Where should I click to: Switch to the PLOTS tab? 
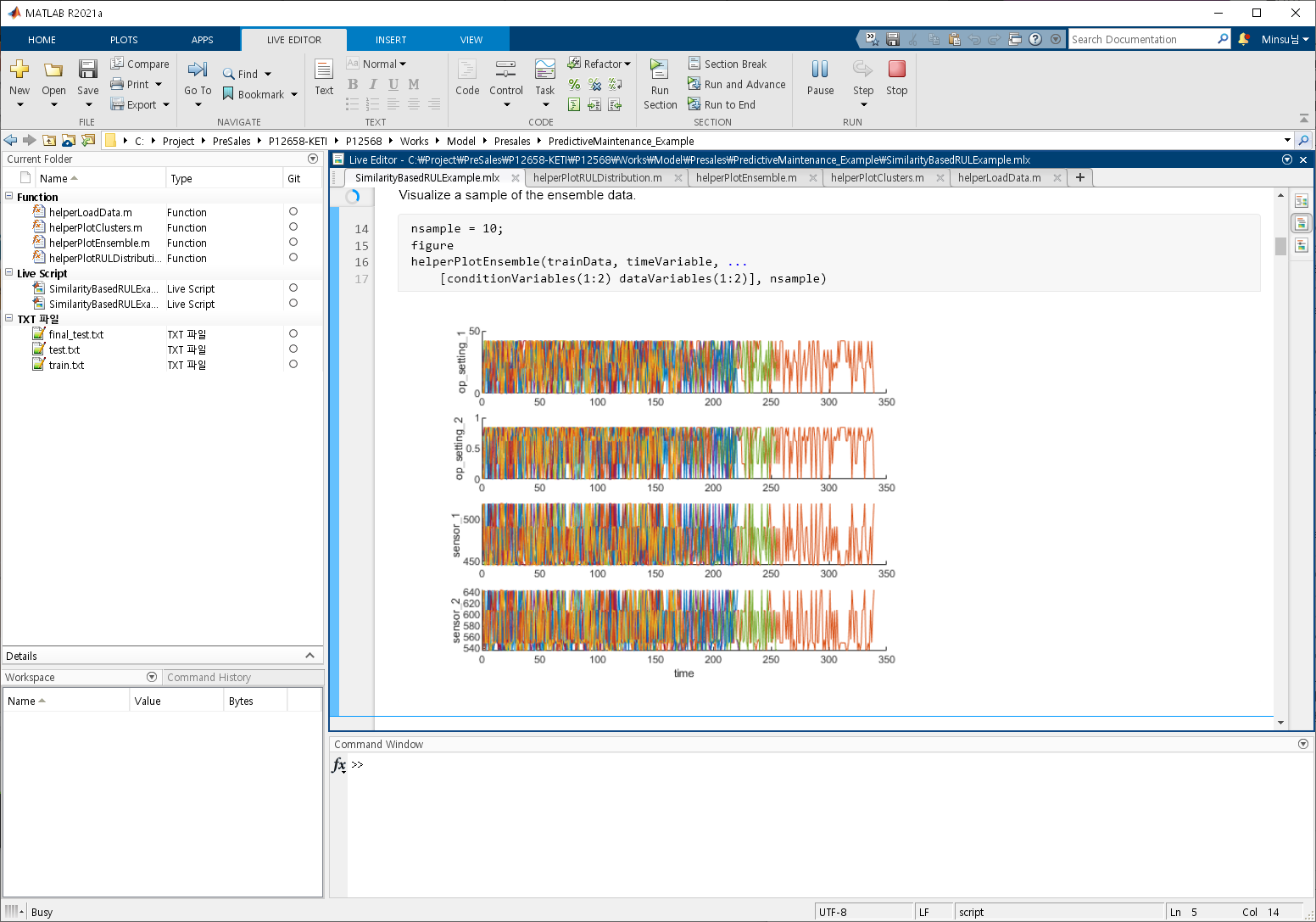point(124,39)
